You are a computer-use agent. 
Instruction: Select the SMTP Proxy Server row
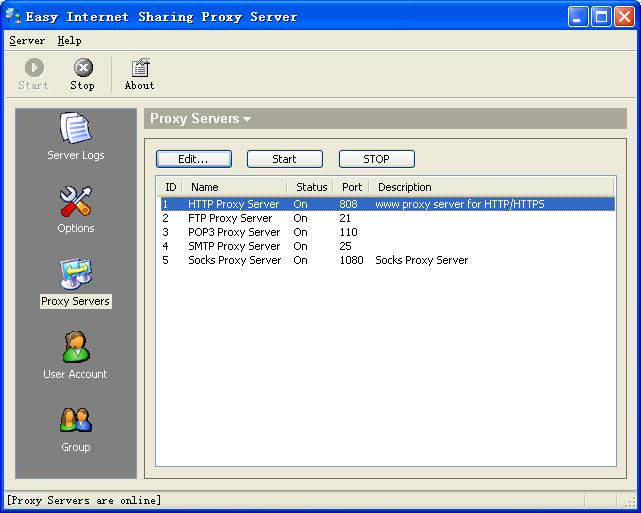click(388, 246)
